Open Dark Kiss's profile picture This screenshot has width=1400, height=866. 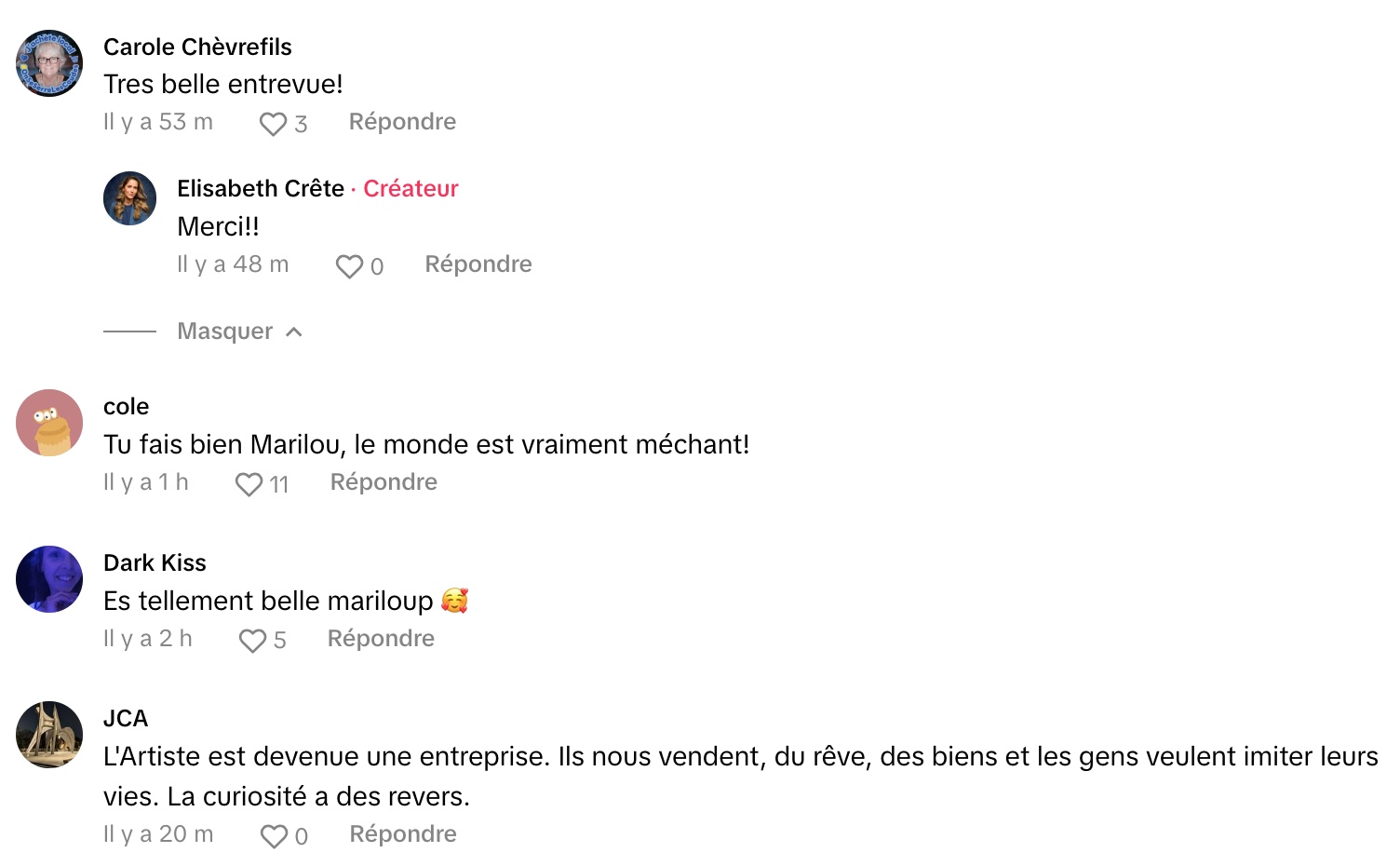[x=49, y=579]
